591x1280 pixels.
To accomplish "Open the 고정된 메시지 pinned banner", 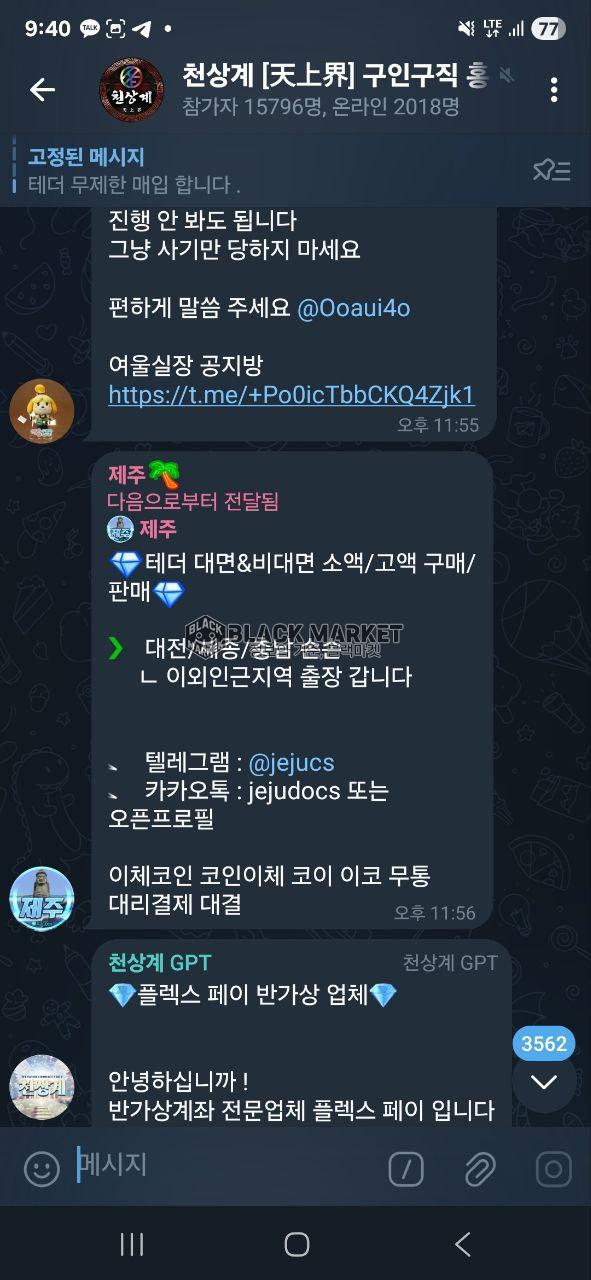I will [270, 171].
